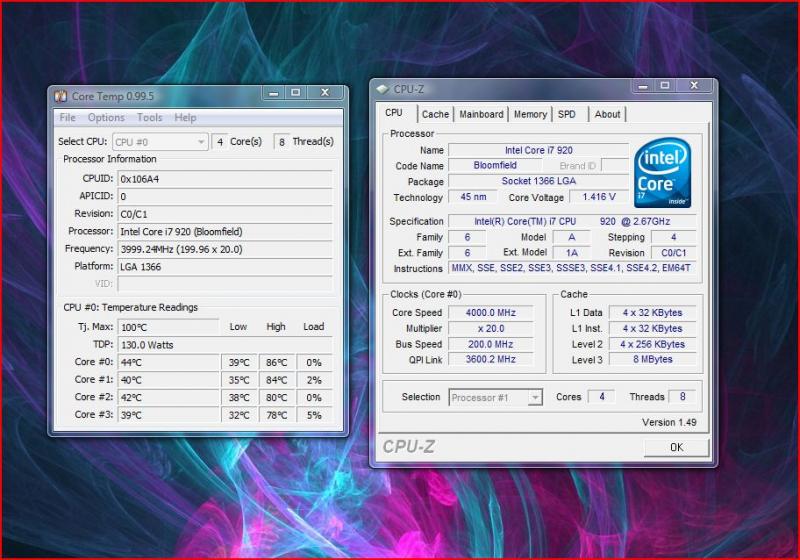This screenshot has height=560, width=800.
Task: Click Core #2 temperature 42°C
Action: tap(168, 397)
